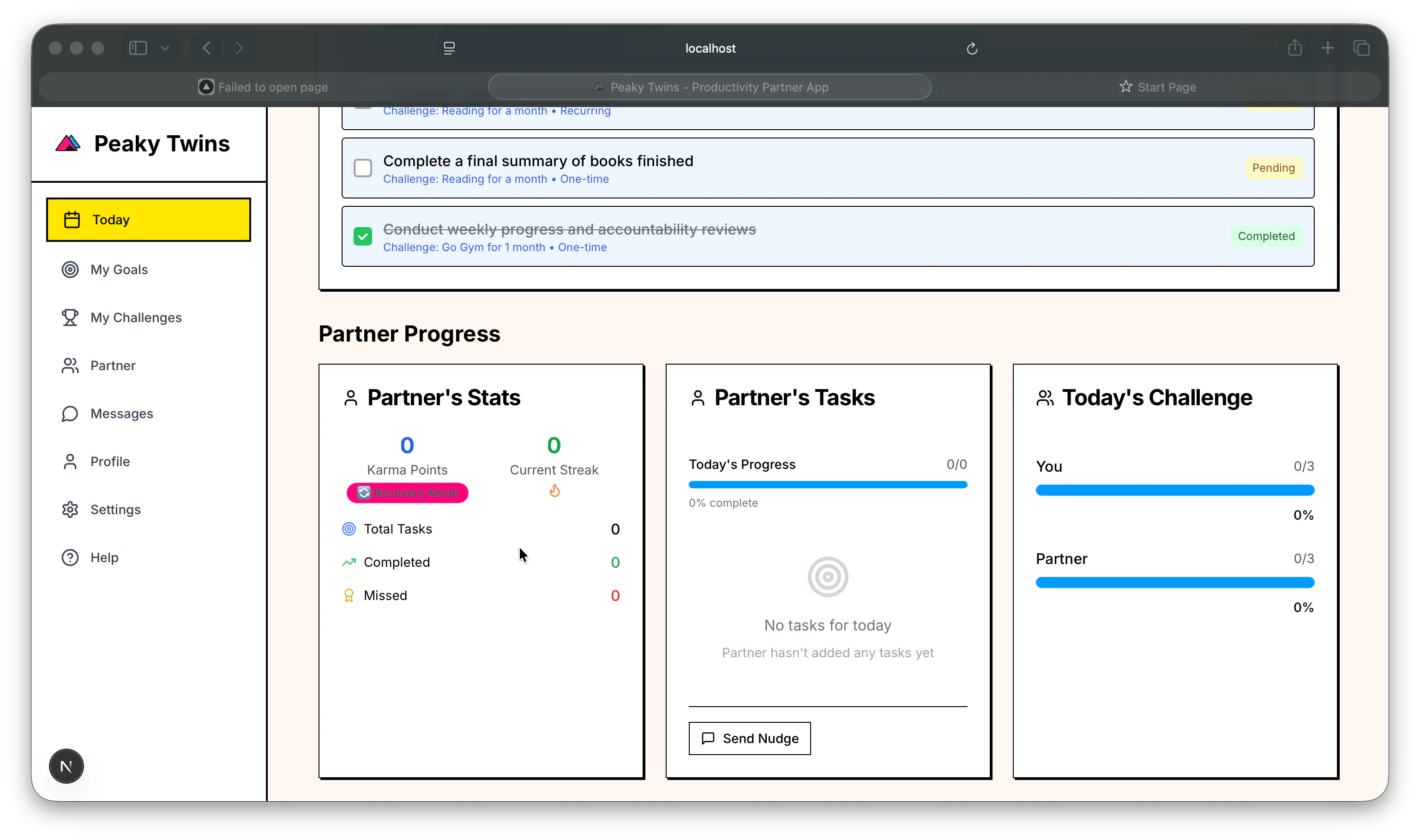Click the new tab plus icon

pos(1328,48)
